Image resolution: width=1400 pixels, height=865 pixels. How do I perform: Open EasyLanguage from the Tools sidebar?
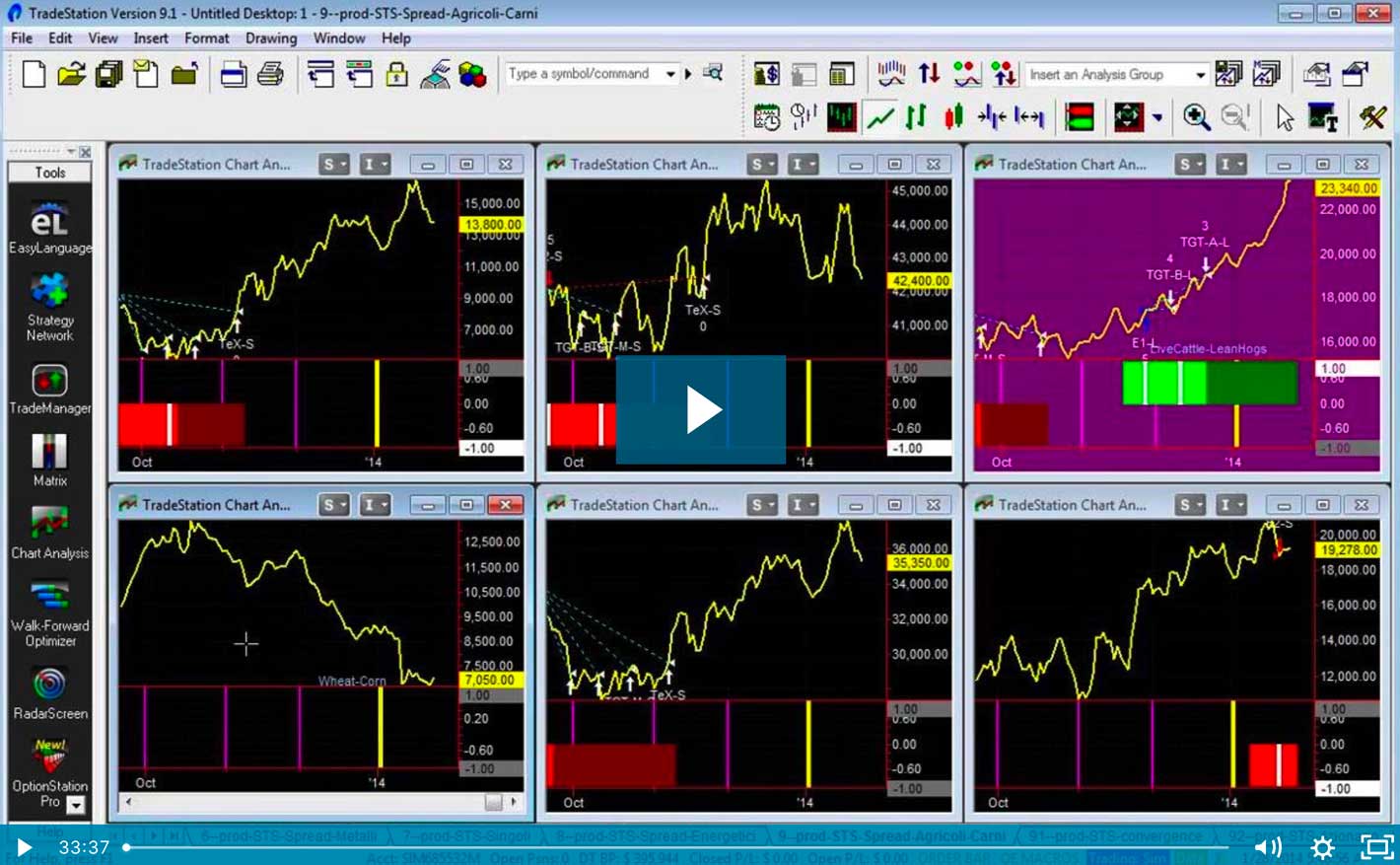(x=49, y=229)
